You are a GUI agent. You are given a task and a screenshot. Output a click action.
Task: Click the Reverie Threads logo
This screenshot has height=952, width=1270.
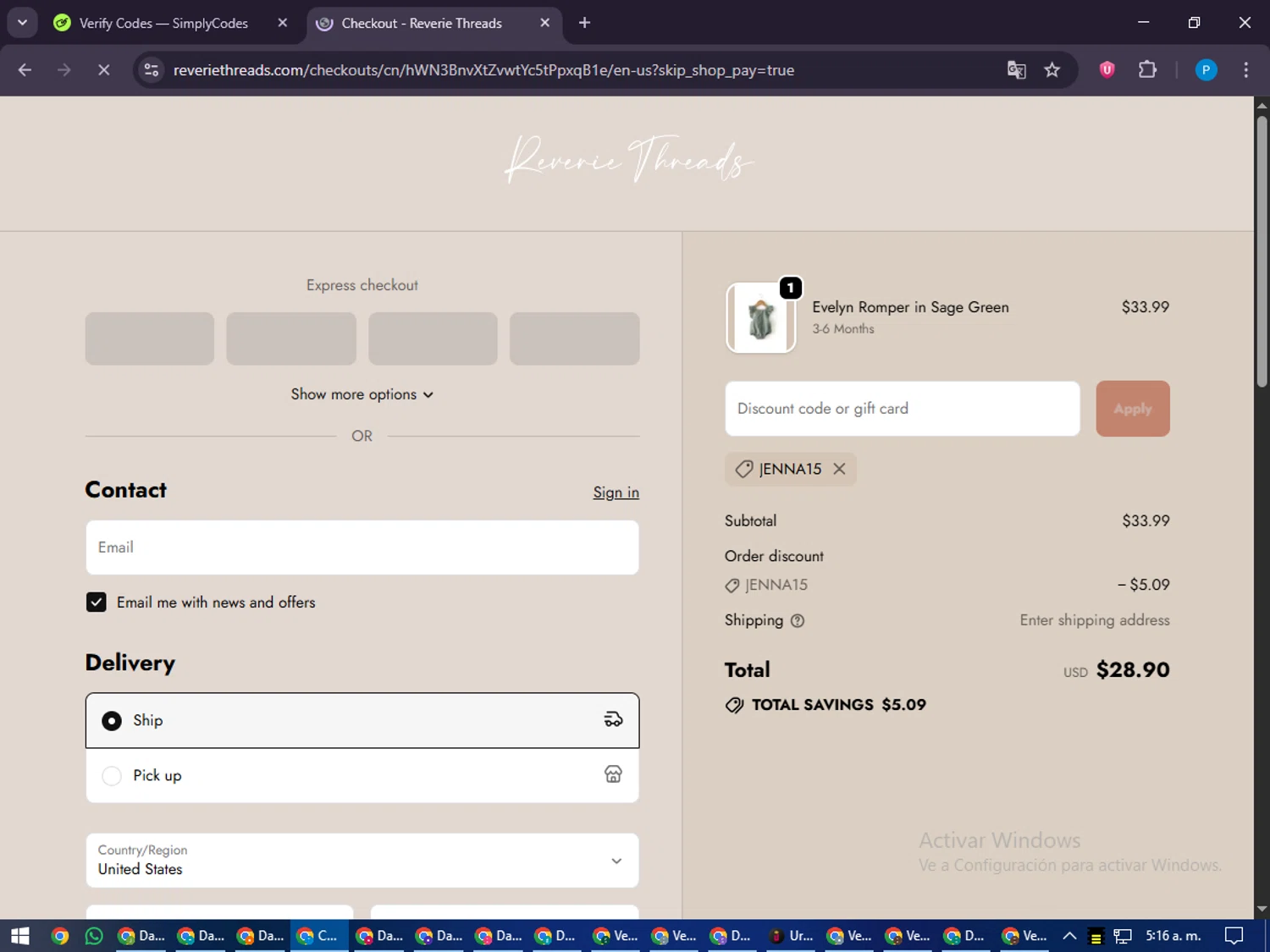coord(628,159)
